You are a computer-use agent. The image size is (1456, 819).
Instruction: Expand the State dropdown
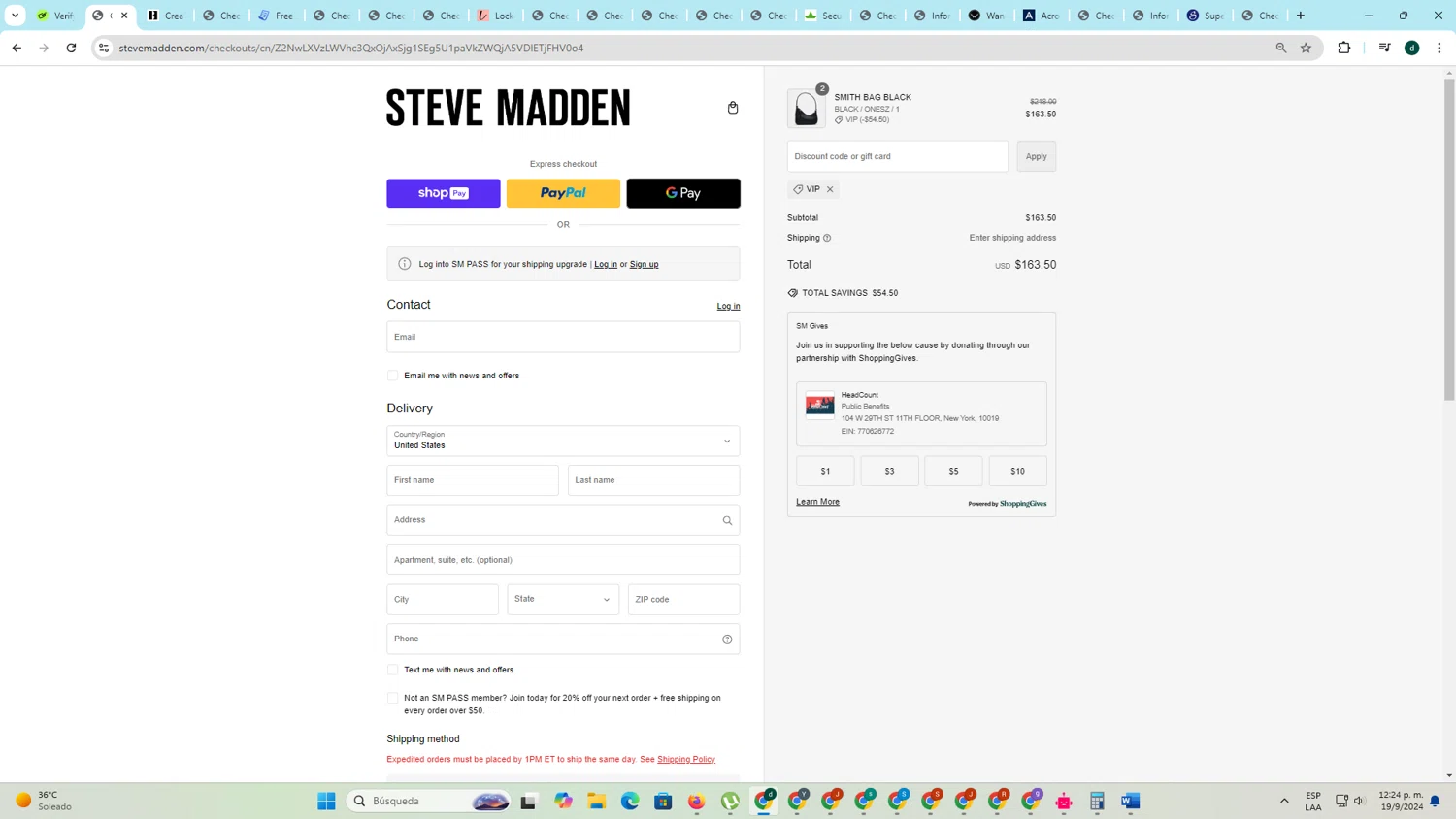(x=563, y=599)
